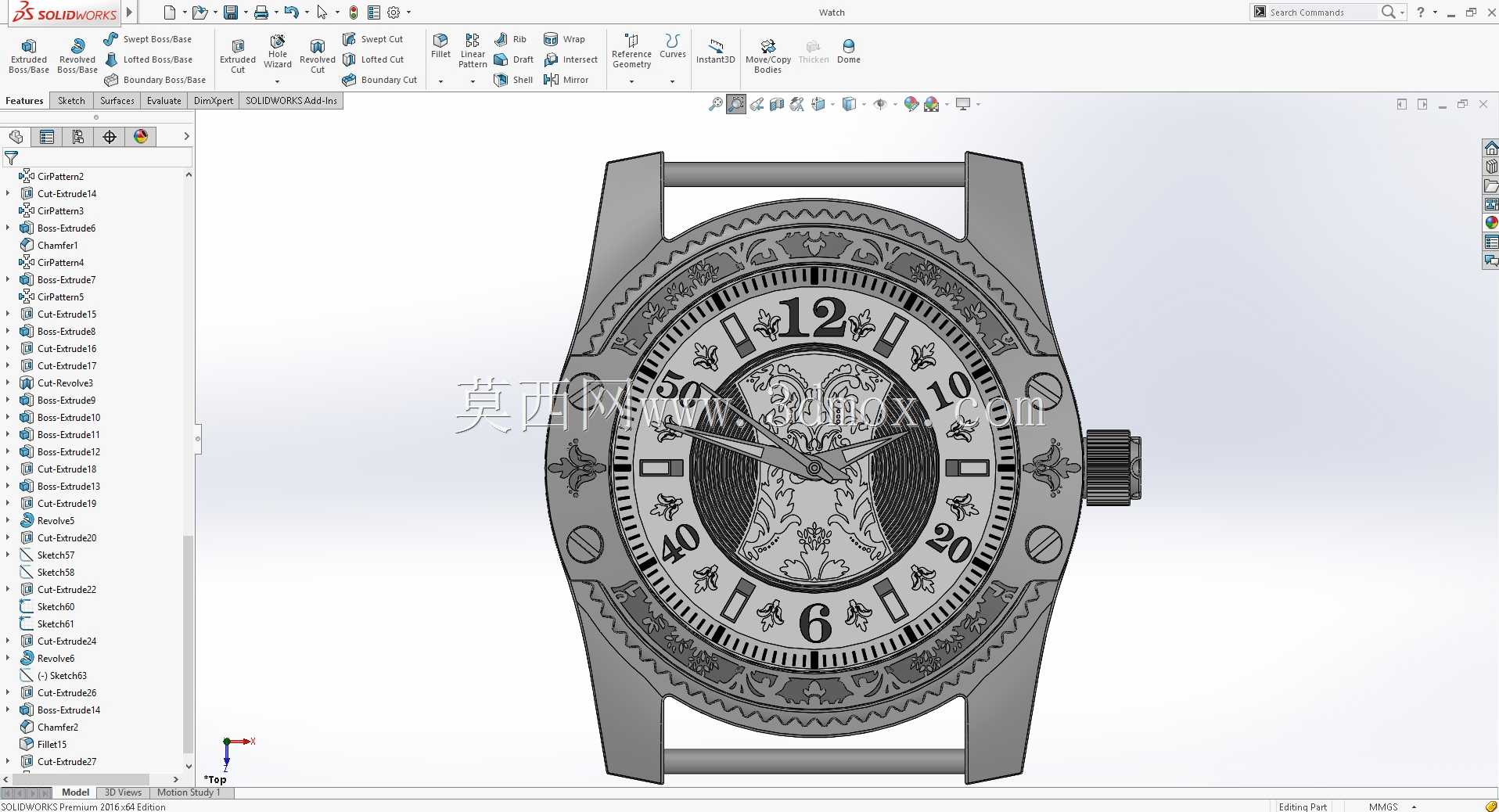Open the Curves dropdown arrow
1499x812 pixels.
pos(672,81)
